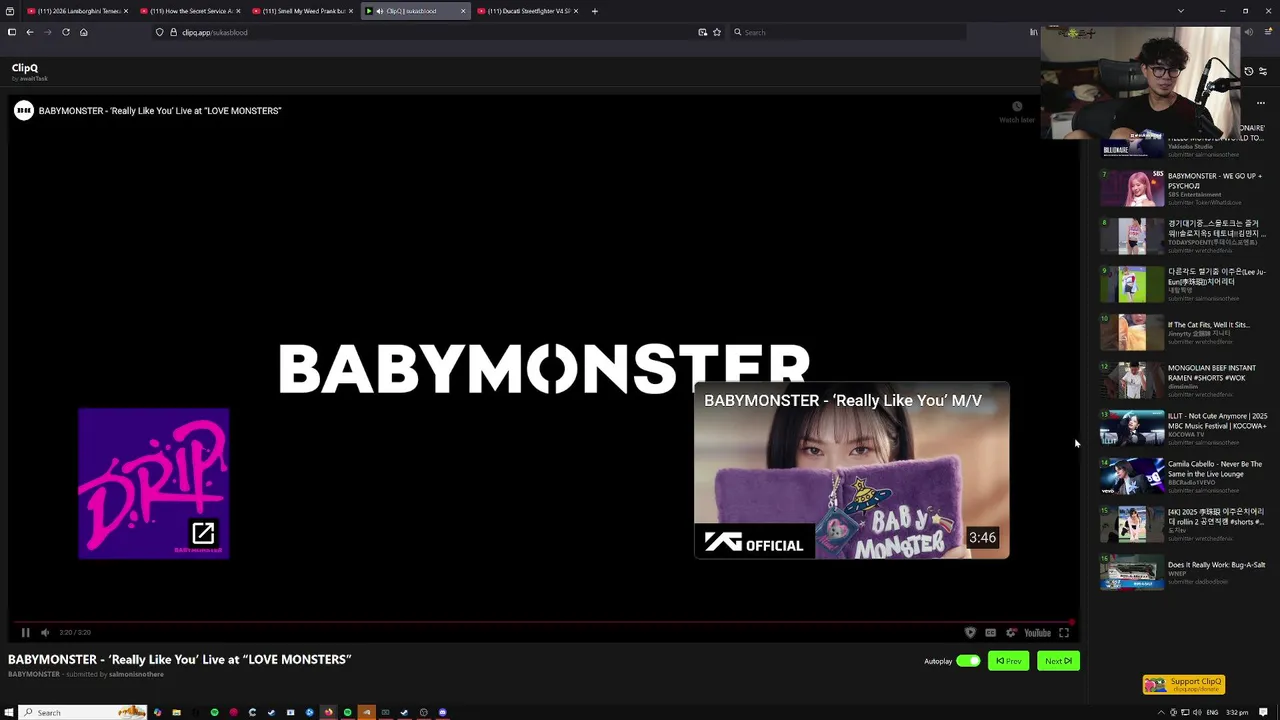Switch ENG input language indicator
1280x720 pixels.
[x=1212, y=712]
